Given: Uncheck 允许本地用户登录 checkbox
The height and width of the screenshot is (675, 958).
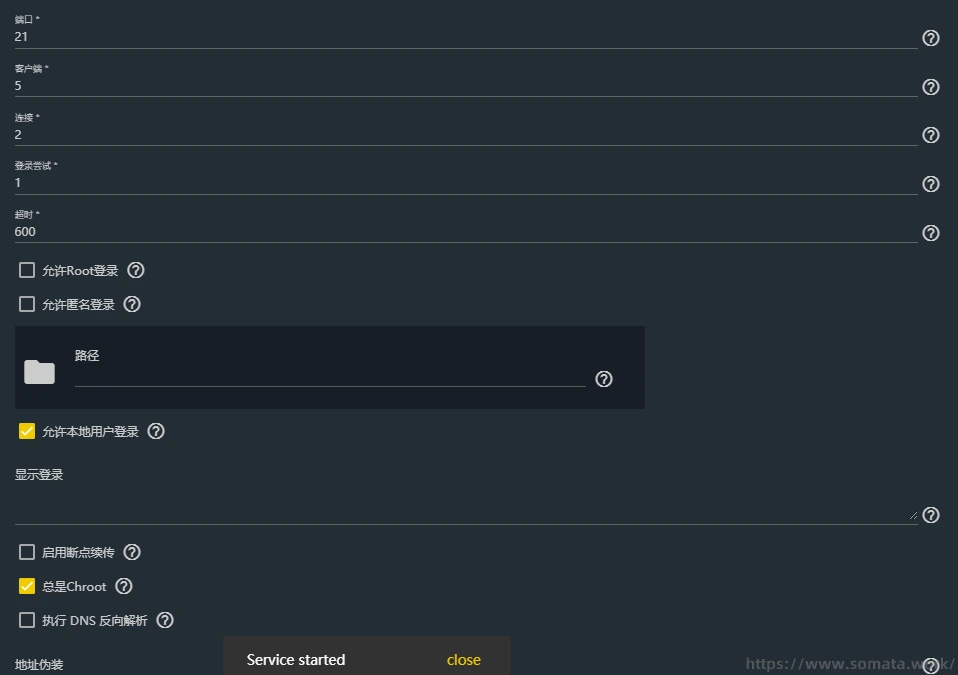Looking at the screenshot, I should (27, 432).
